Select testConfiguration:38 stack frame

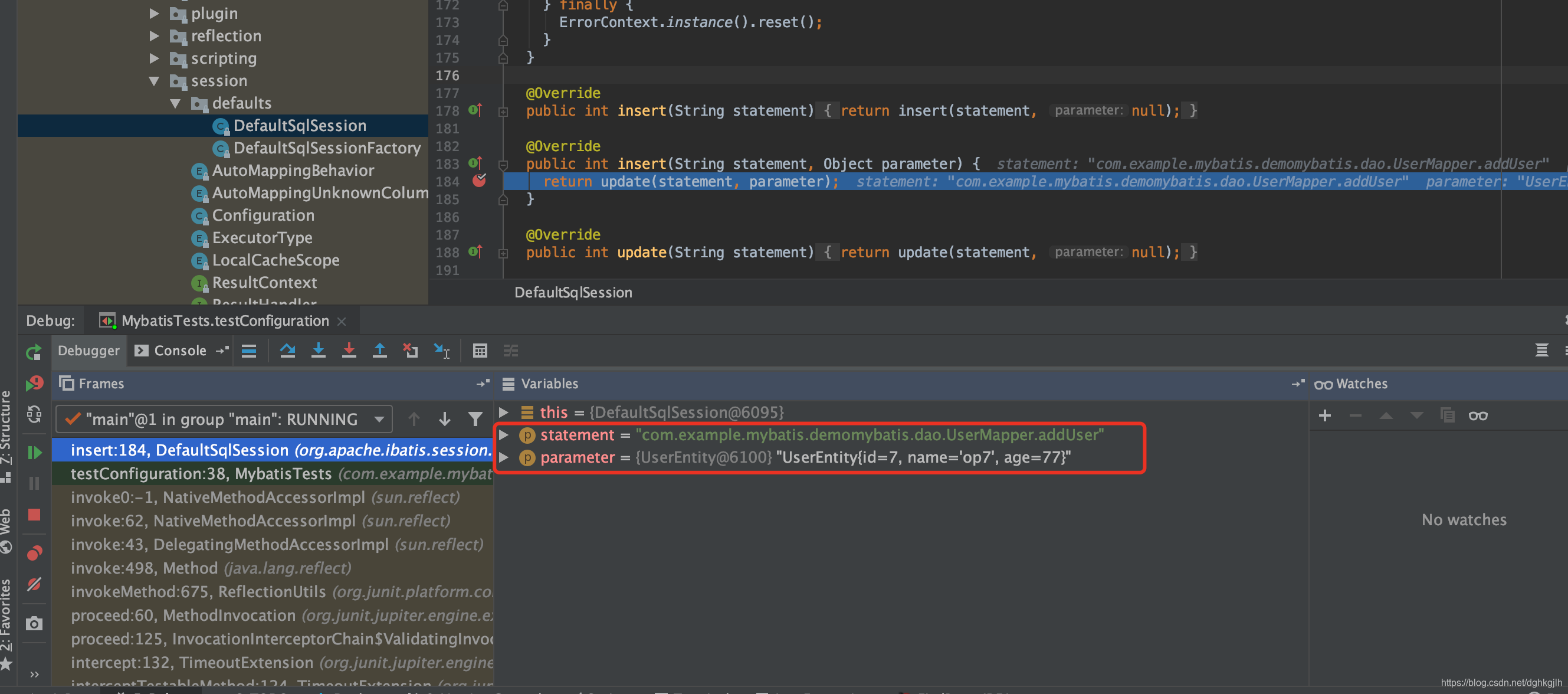[273, 474]
